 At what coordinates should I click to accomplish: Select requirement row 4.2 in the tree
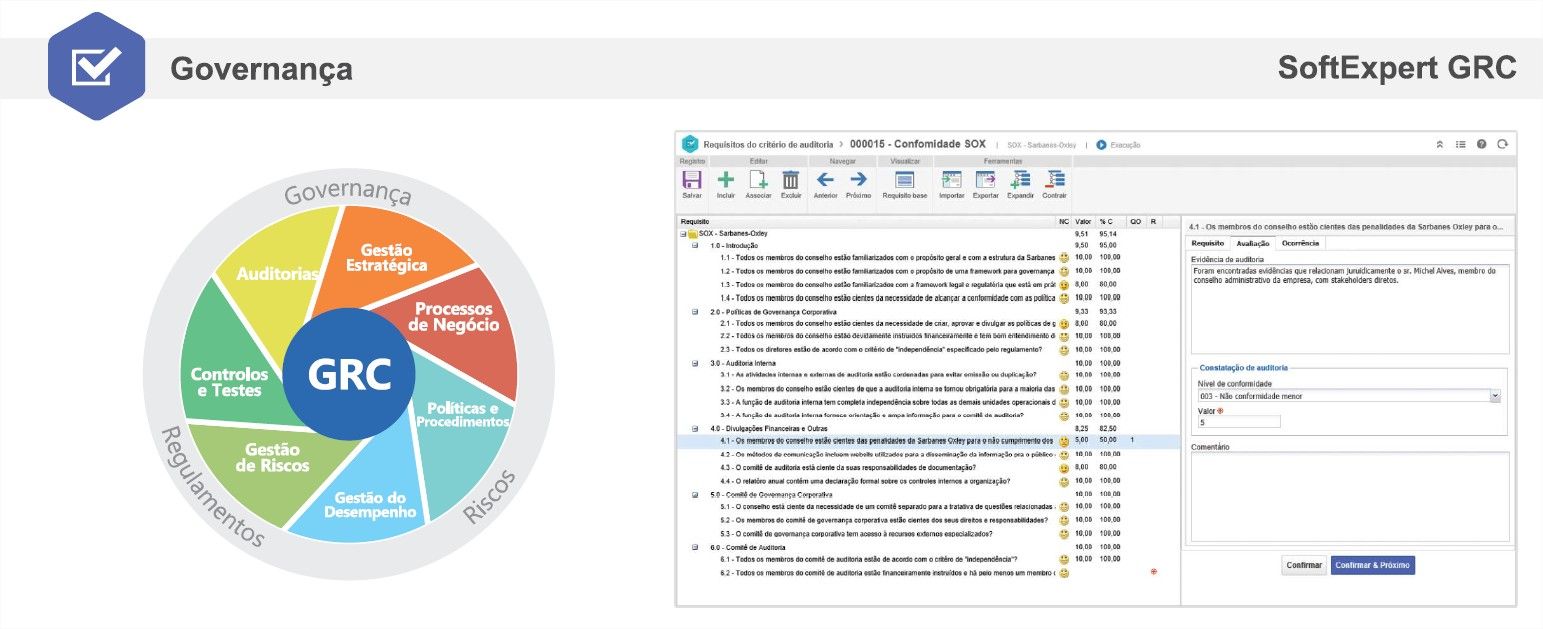point(887,454)
